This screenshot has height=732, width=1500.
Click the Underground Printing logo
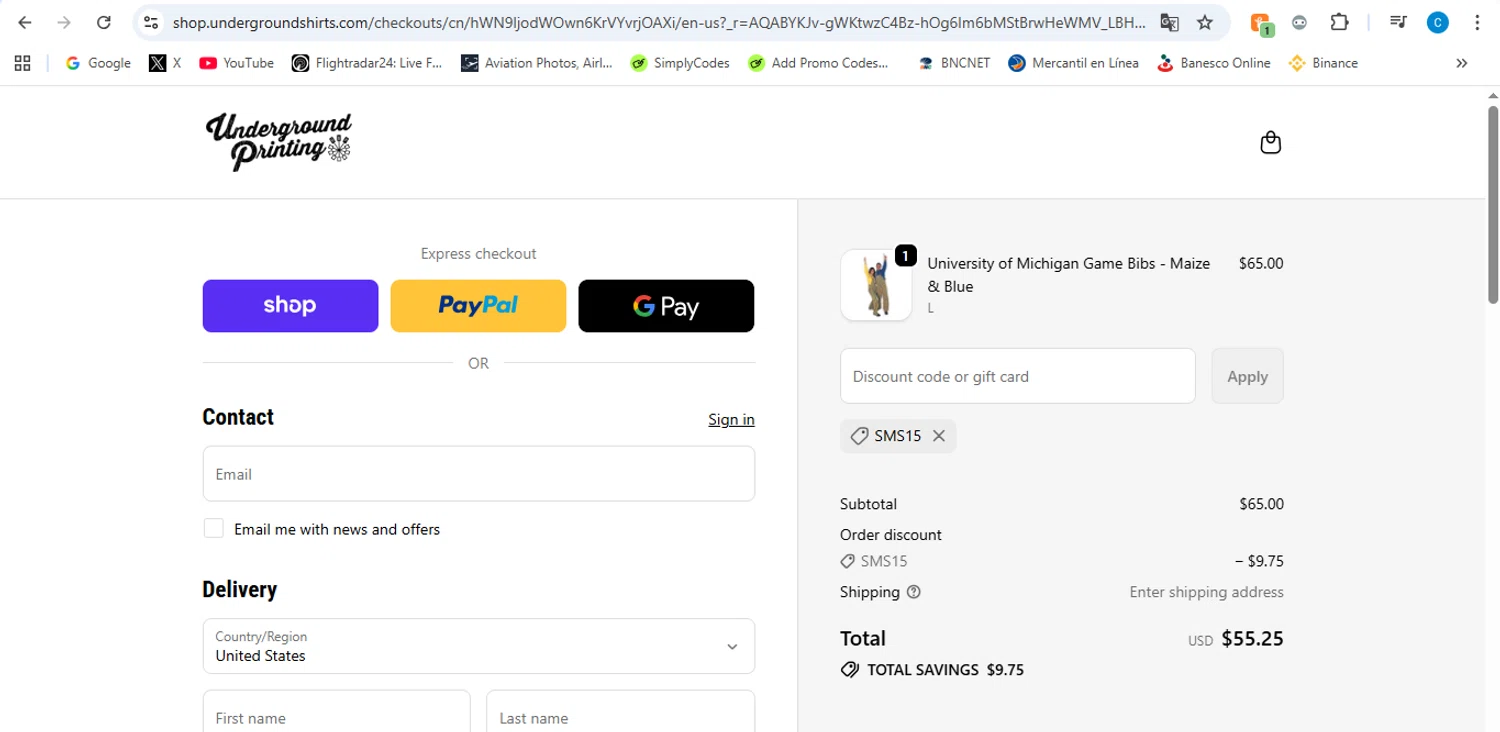279,141
